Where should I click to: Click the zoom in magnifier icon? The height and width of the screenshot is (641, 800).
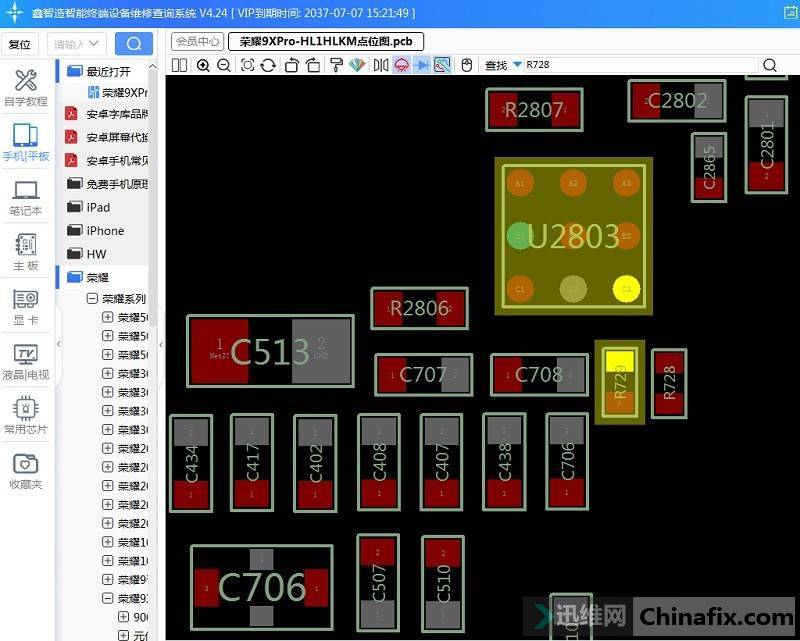[x=203, y=65]
